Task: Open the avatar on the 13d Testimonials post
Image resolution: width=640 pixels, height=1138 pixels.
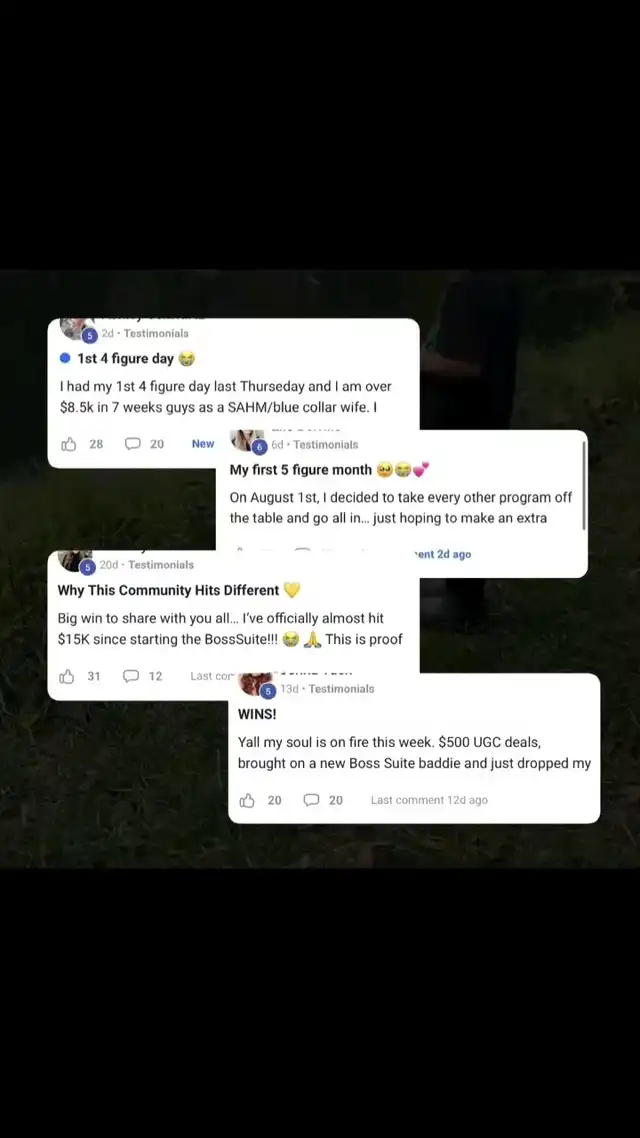Action: click(x=254, y=684)
